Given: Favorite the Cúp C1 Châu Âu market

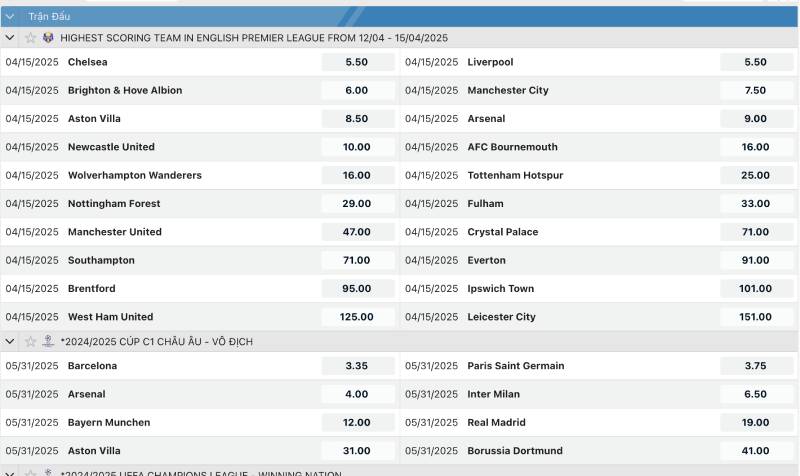Looking at the screenshot, I should click(31, 342).
